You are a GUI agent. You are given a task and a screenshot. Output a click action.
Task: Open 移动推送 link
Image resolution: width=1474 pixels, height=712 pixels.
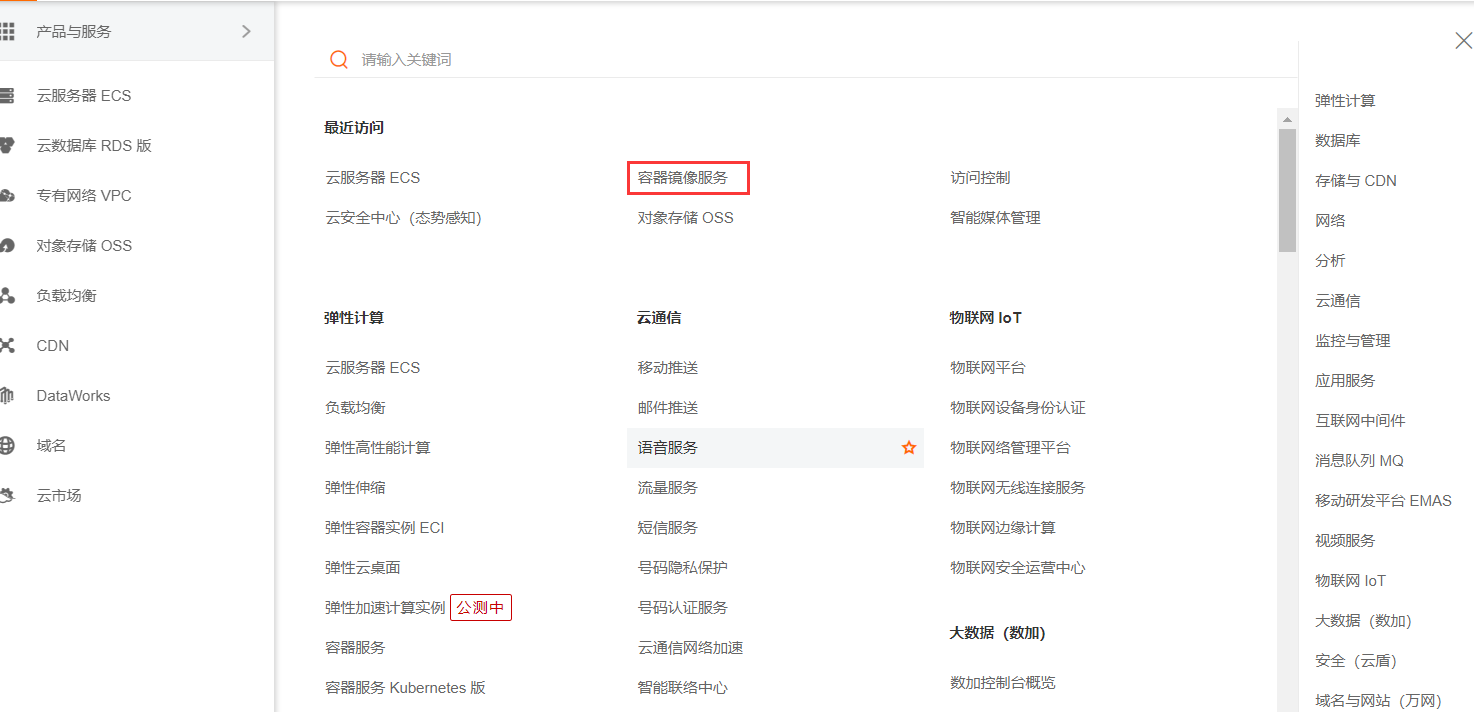click(668, 368)
